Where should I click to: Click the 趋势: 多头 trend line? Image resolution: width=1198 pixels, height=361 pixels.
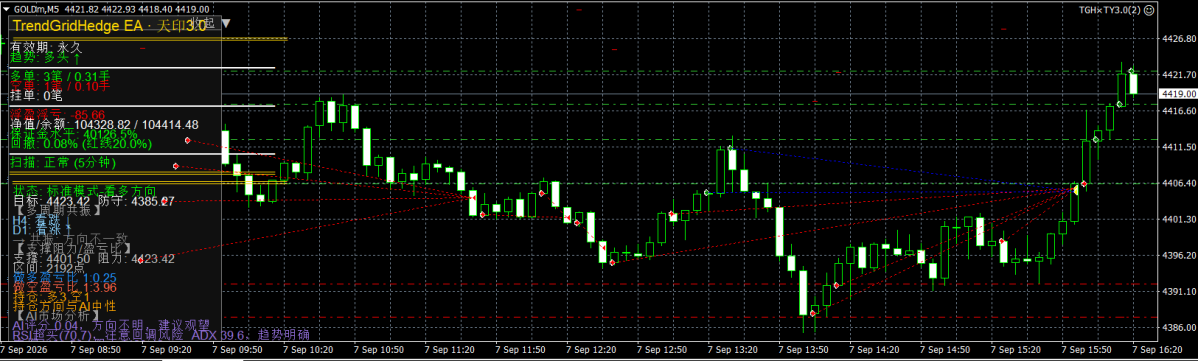45,57
